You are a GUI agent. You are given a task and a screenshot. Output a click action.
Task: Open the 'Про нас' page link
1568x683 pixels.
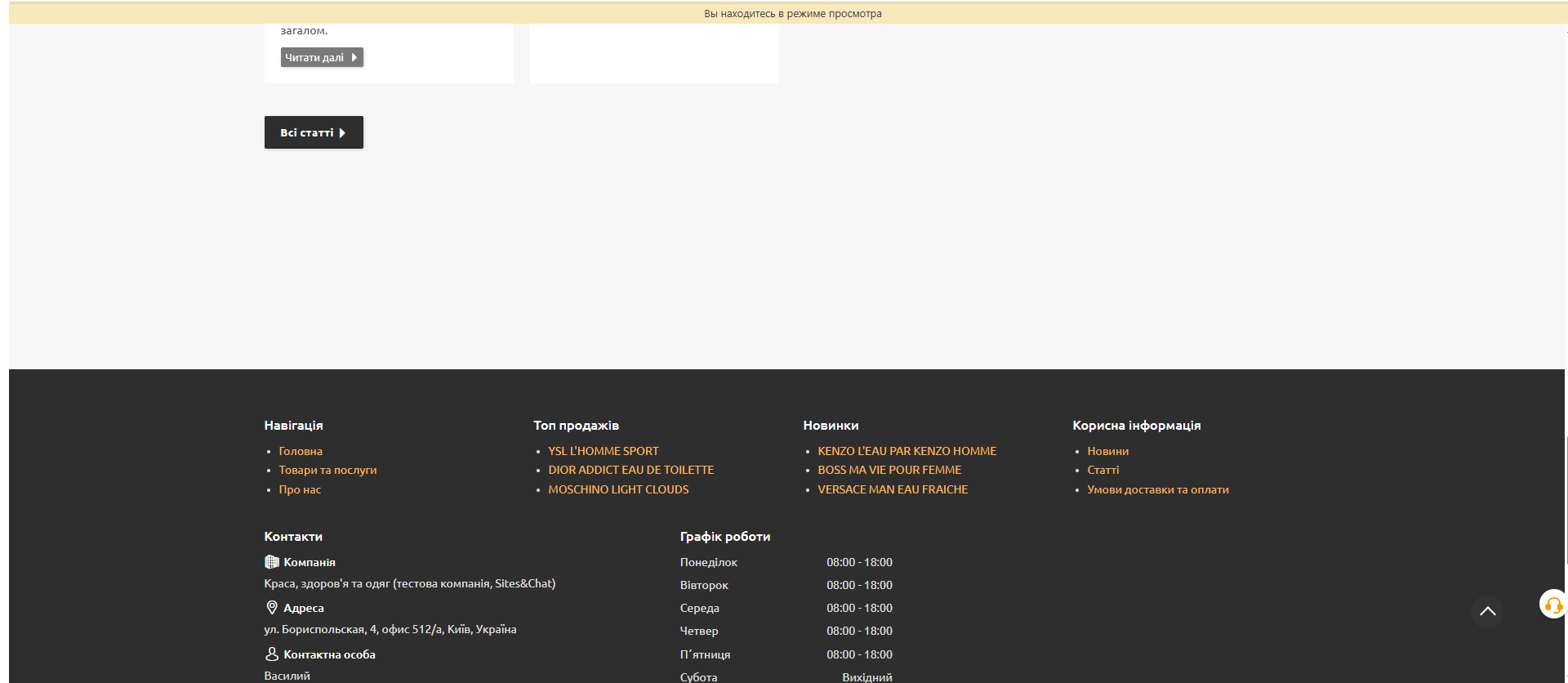300,489
